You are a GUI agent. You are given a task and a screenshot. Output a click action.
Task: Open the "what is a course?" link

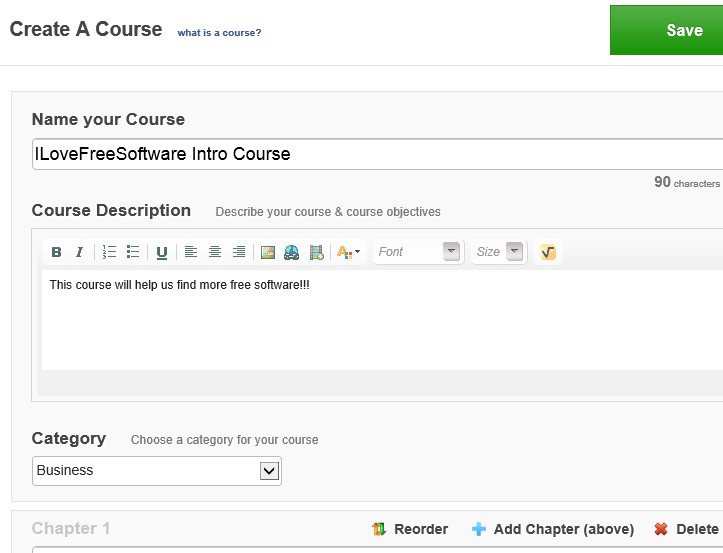(x=219, y=33)
